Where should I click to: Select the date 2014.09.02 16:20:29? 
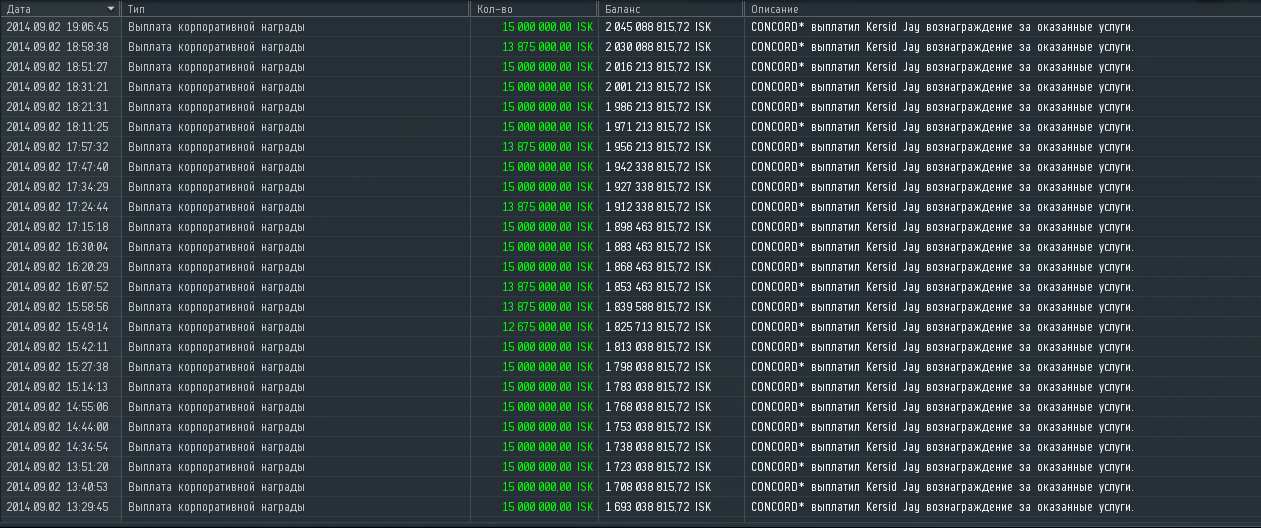tap(57, 267)
